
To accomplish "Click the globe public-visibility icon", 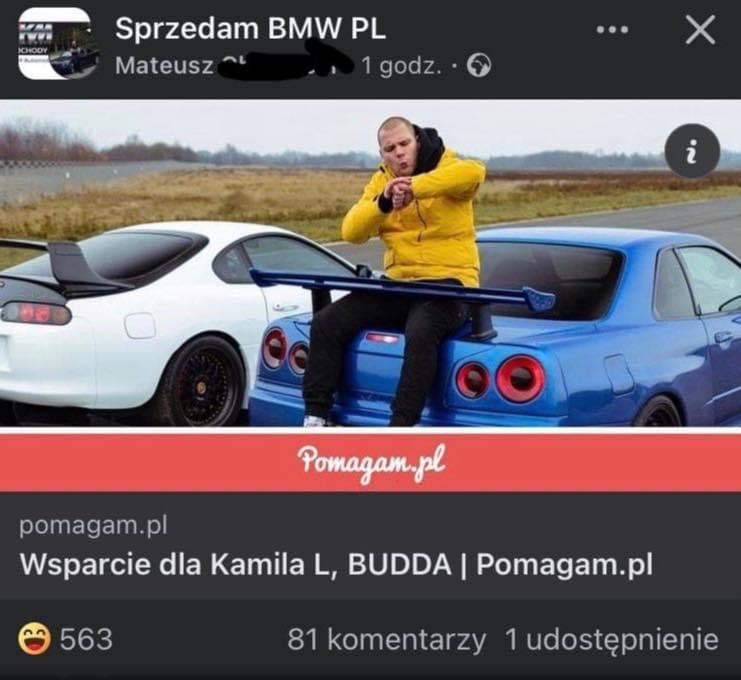I will [479, 66].
